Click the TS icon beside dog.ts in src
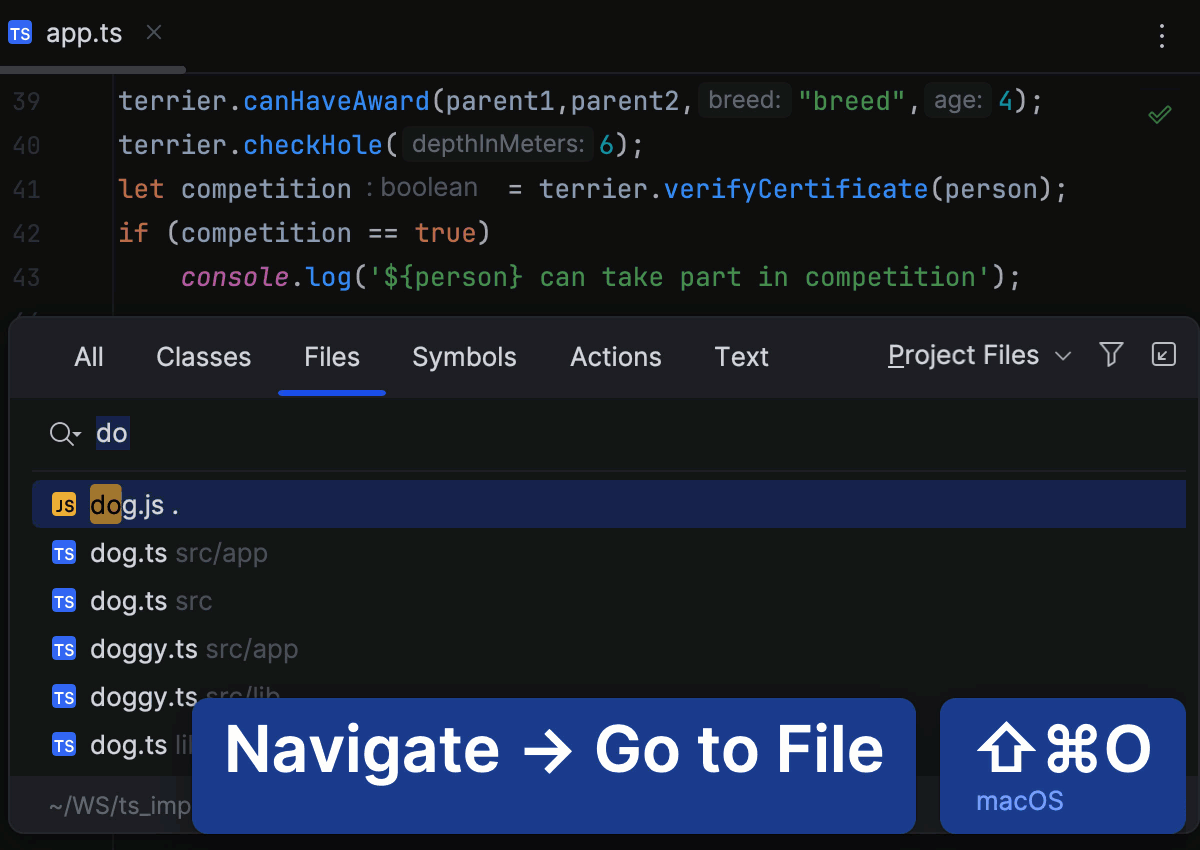 (x=63, y=601)
